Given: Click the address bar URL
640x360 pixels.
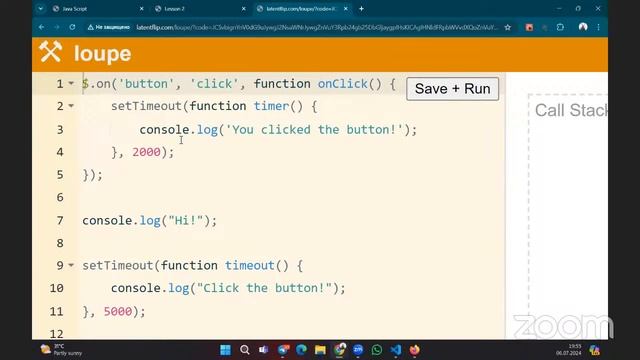Looking at the screenshot, I should [x=317, y=27].
